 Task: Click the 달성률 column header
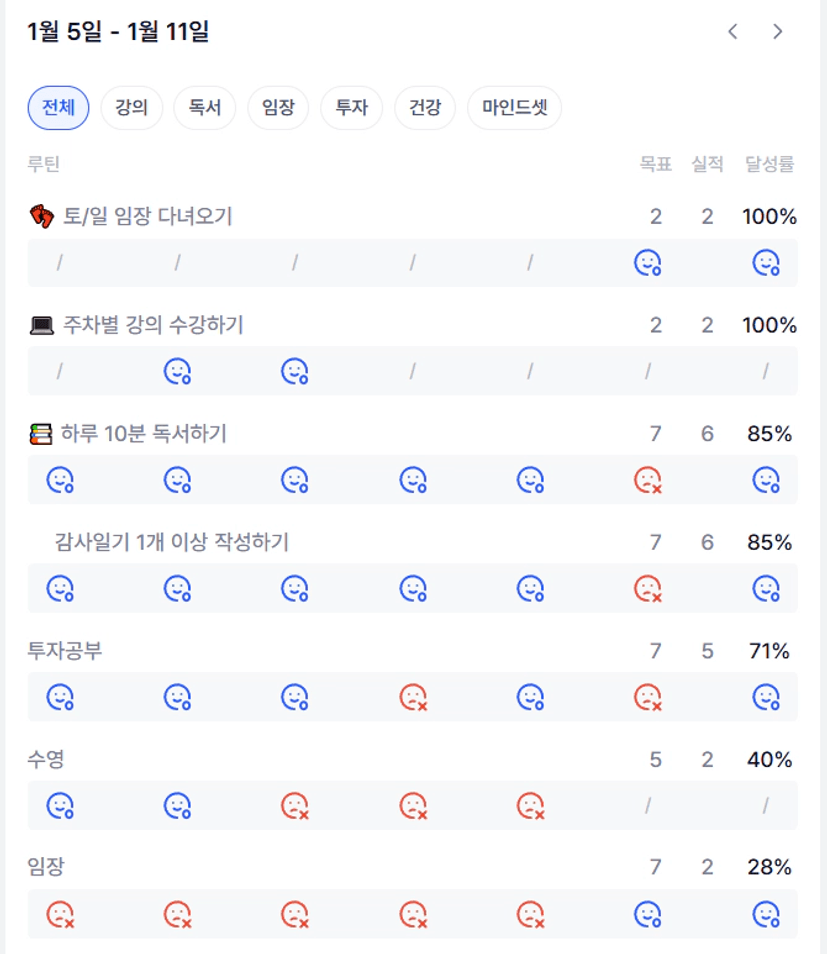(x=769, y=165)
